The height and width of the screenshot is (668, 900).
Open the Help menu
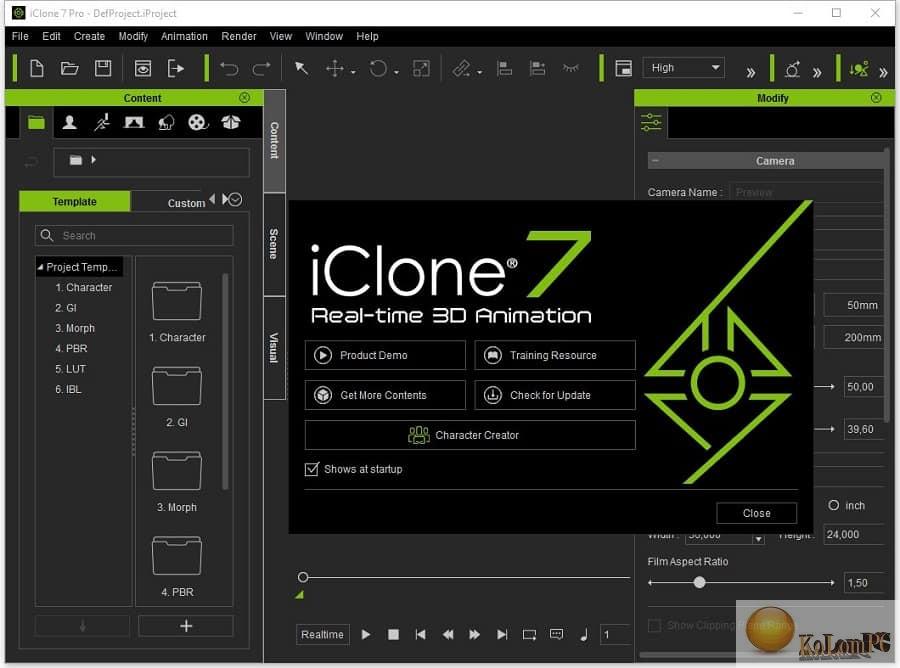367,36
